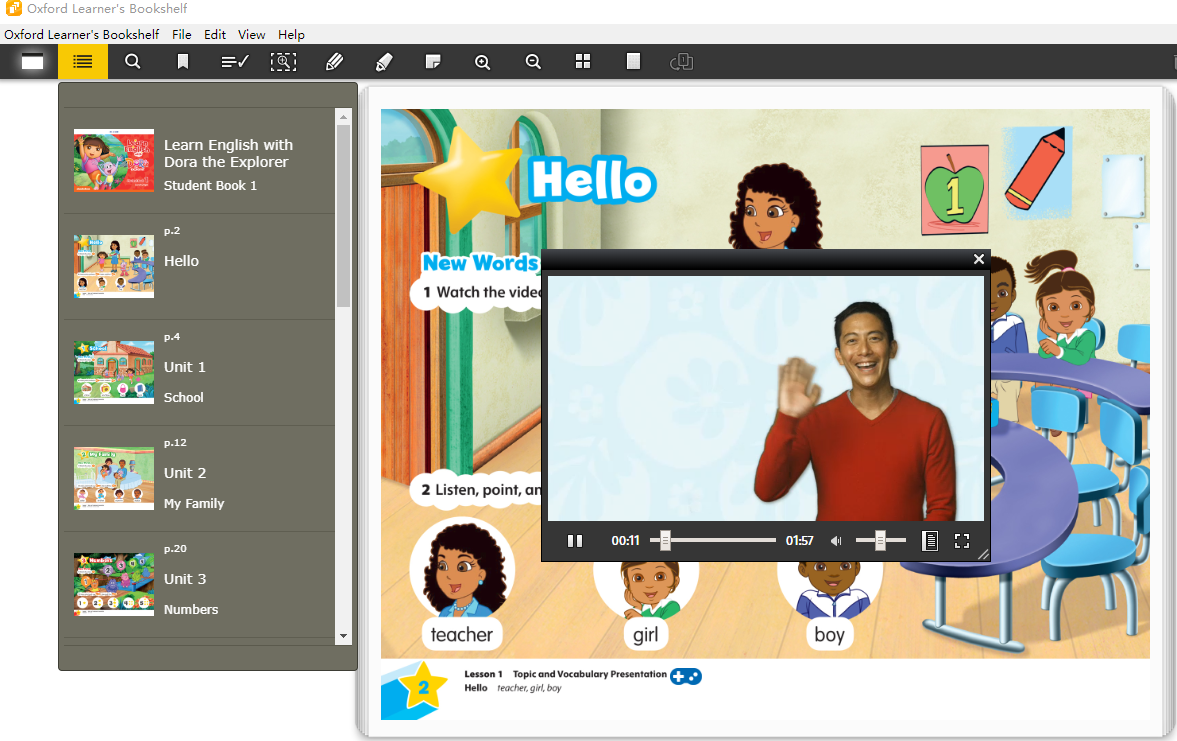Open the Edit menu
The height and width of the screenshot is (741, 1177).
[215, 35]
